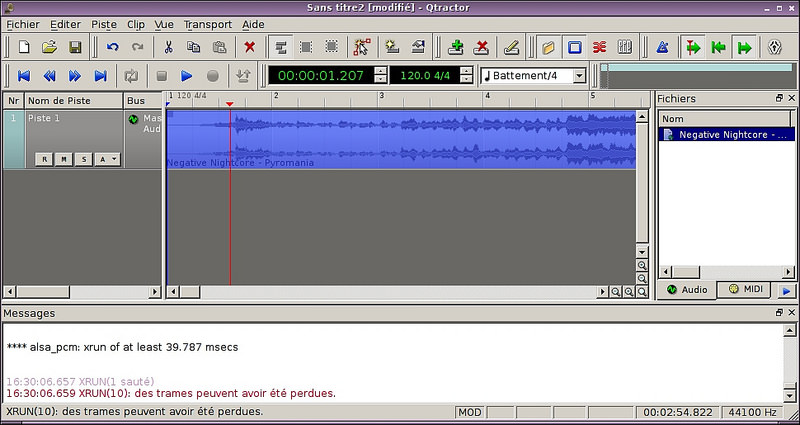The width and height of the screenshot is (800, 425).
Task: Mute Piste 1 with the M button
Action: (64, 159)
